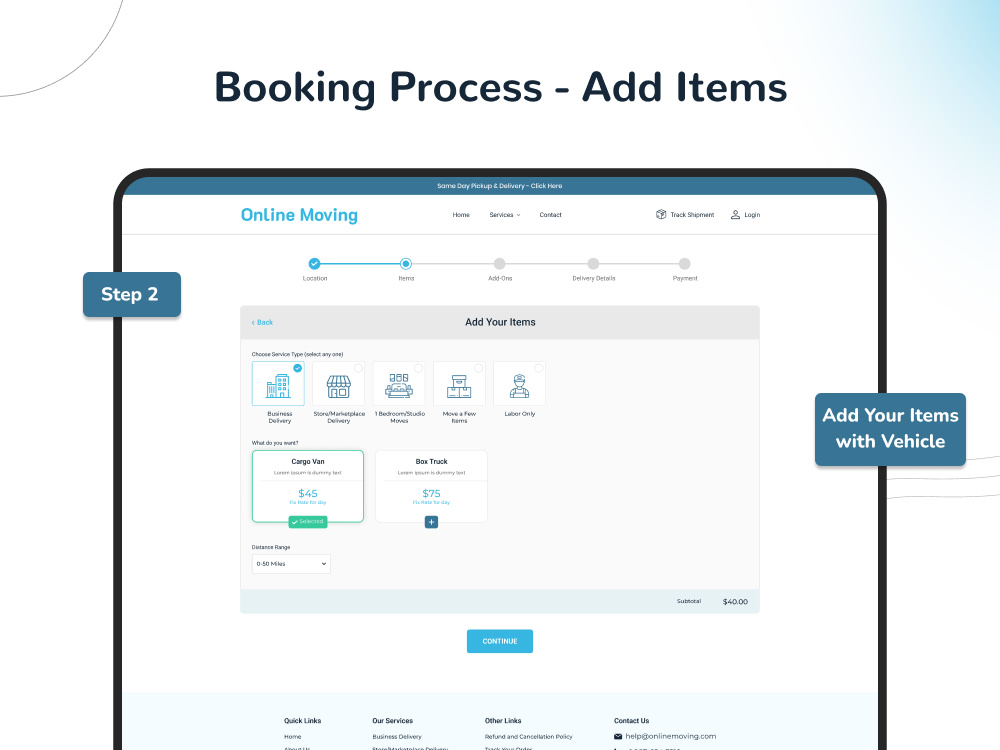Image resolution: width=1000 pixels, height=750 pixels.
Task: Click the email envelope icon in footer
Action: (x=617, y=737)
